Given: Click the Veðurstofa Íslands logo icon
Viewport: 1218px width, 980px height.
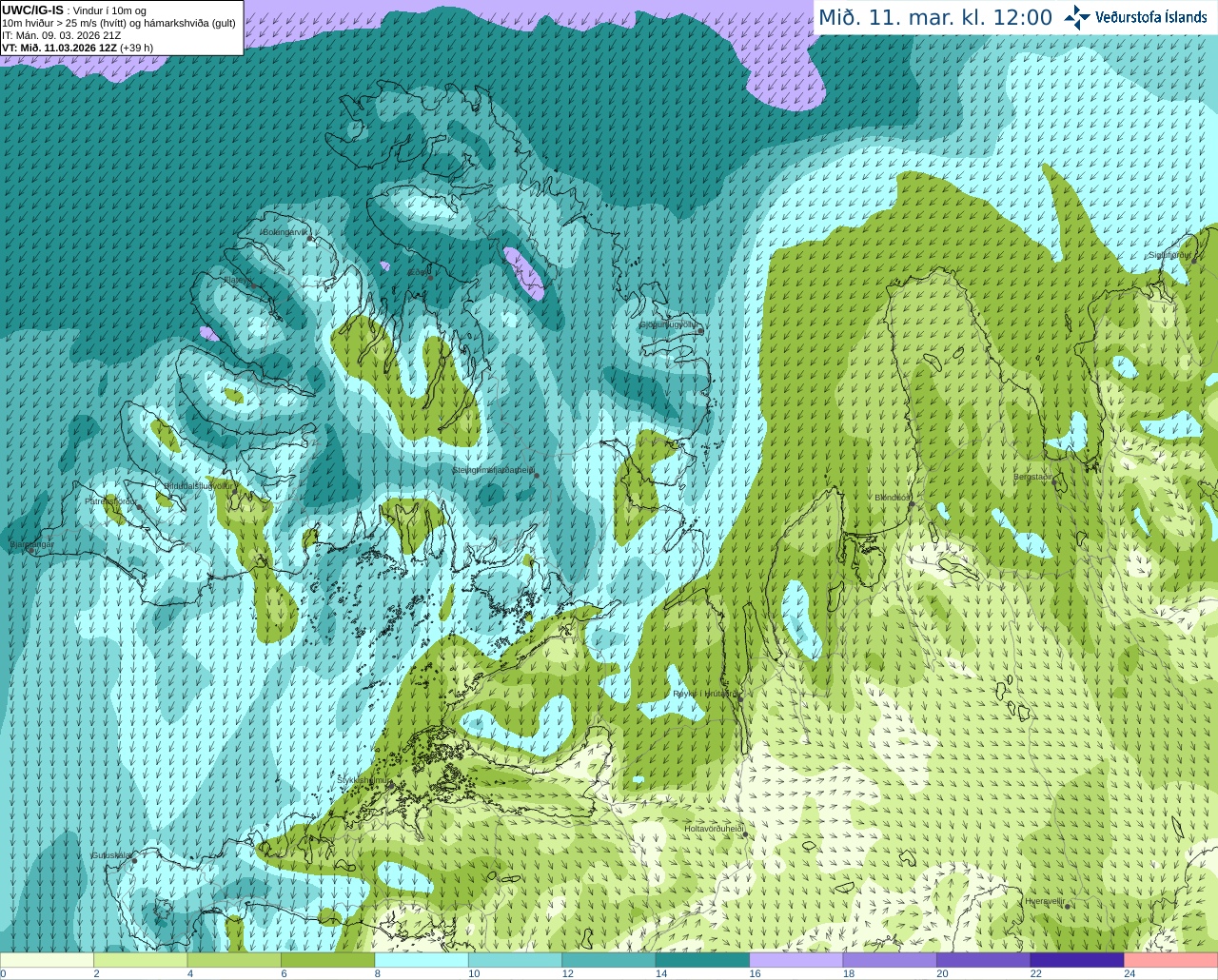Looking at the screenshot, I should pos(1077,17).
